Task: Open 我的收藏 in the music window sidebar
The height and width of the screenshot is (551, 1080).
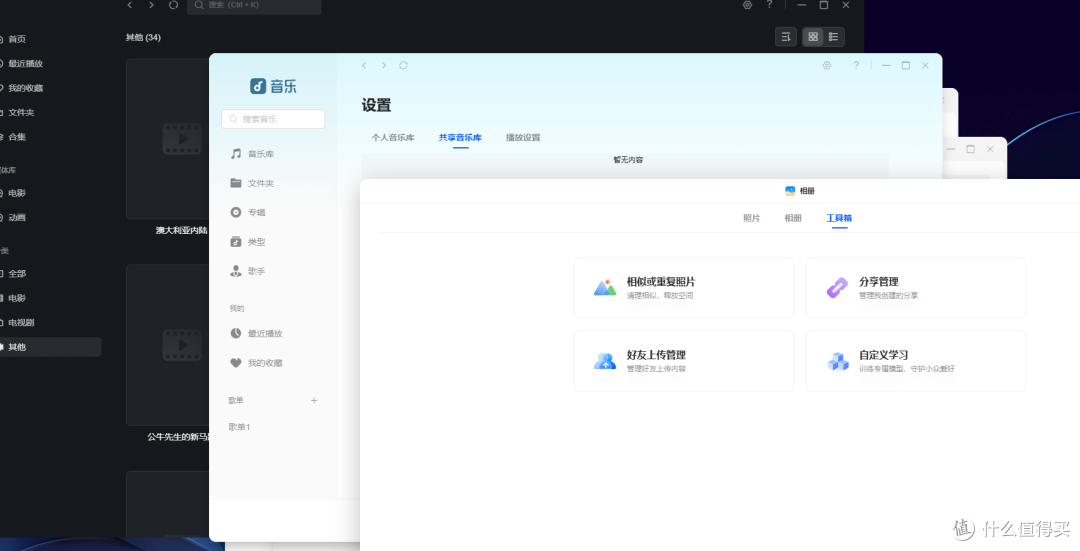Action: (x=256, y=363)
